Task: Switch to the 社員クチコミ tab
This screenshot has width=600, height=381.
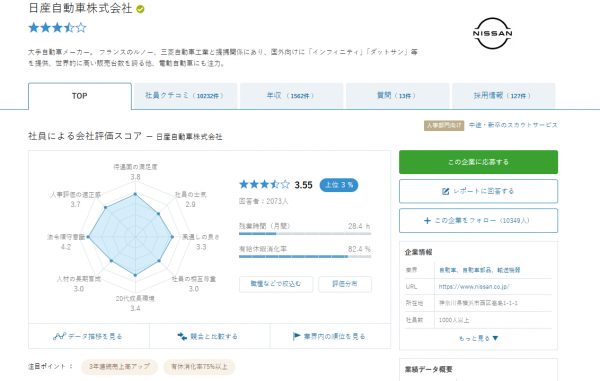Action: tap(185, 96)
